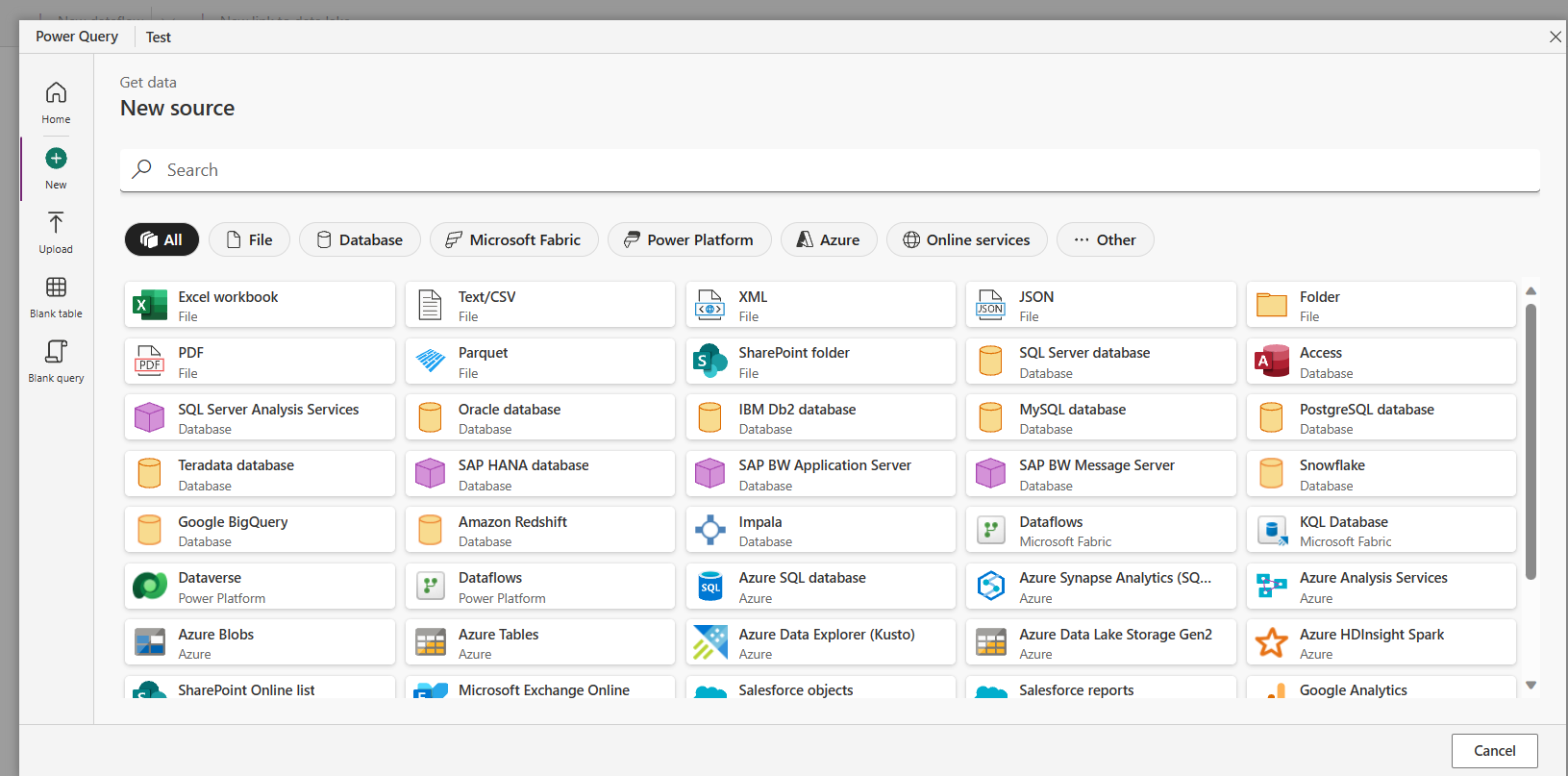Click the Upload arrow icon

pos(56,222)
